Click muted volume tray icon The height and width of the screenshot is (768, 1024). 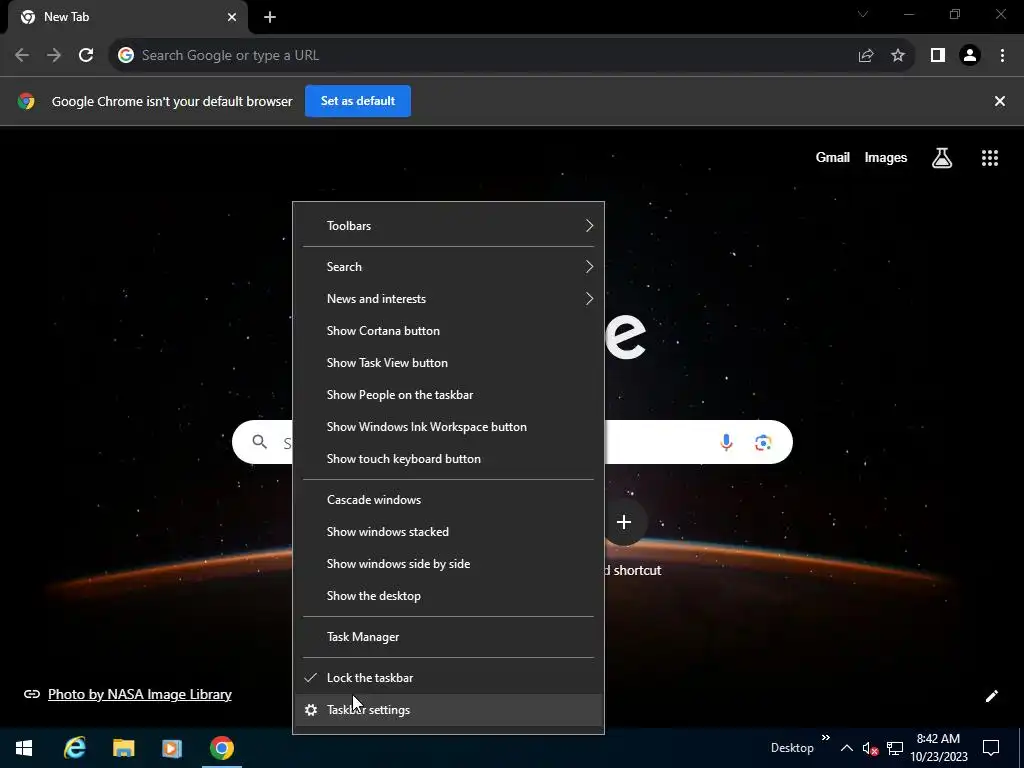[x=870, y=748]
